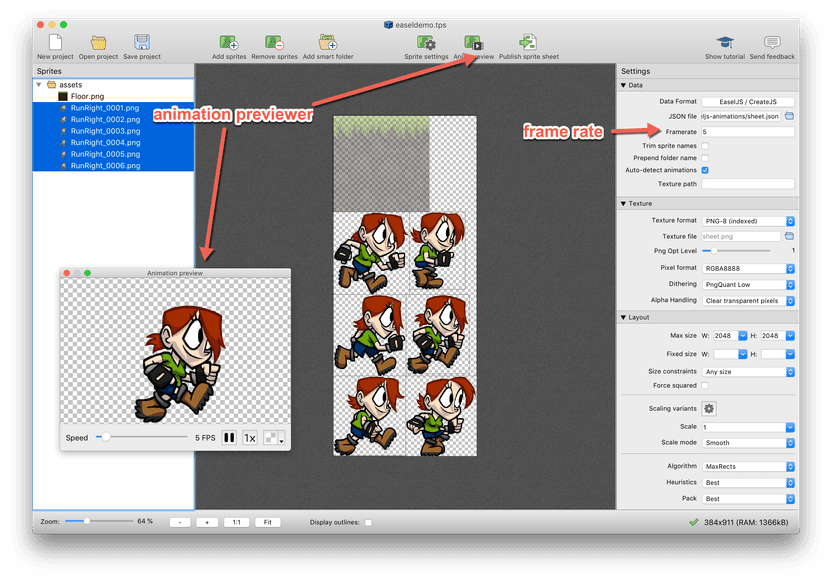Click the Fit zoom button
The height and width of the screenshot is (580, 832).
(268, 522)
